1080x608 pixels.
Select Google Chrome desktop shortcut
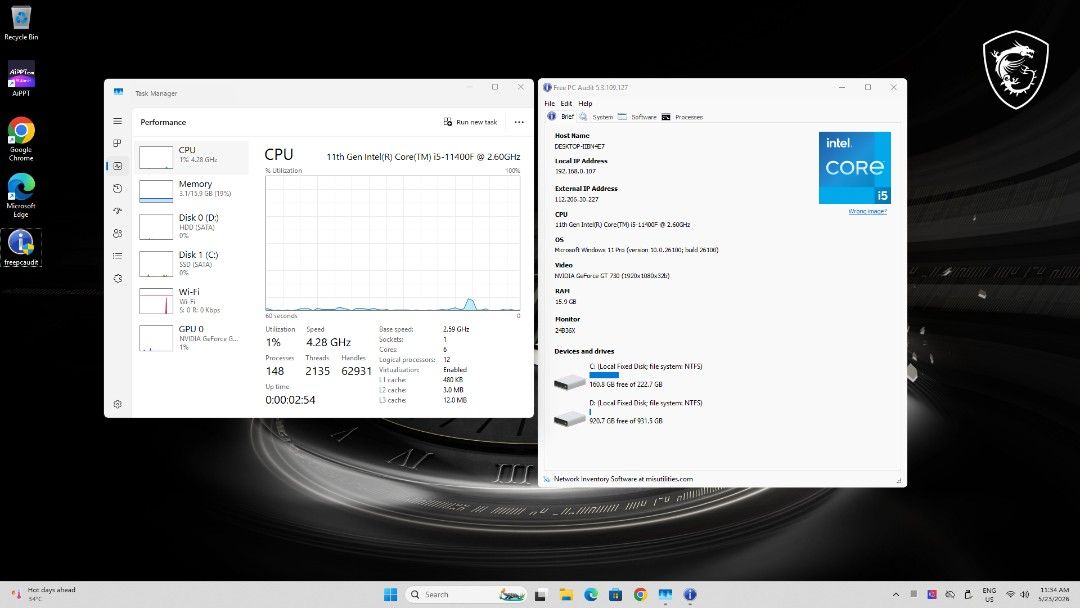21,139
